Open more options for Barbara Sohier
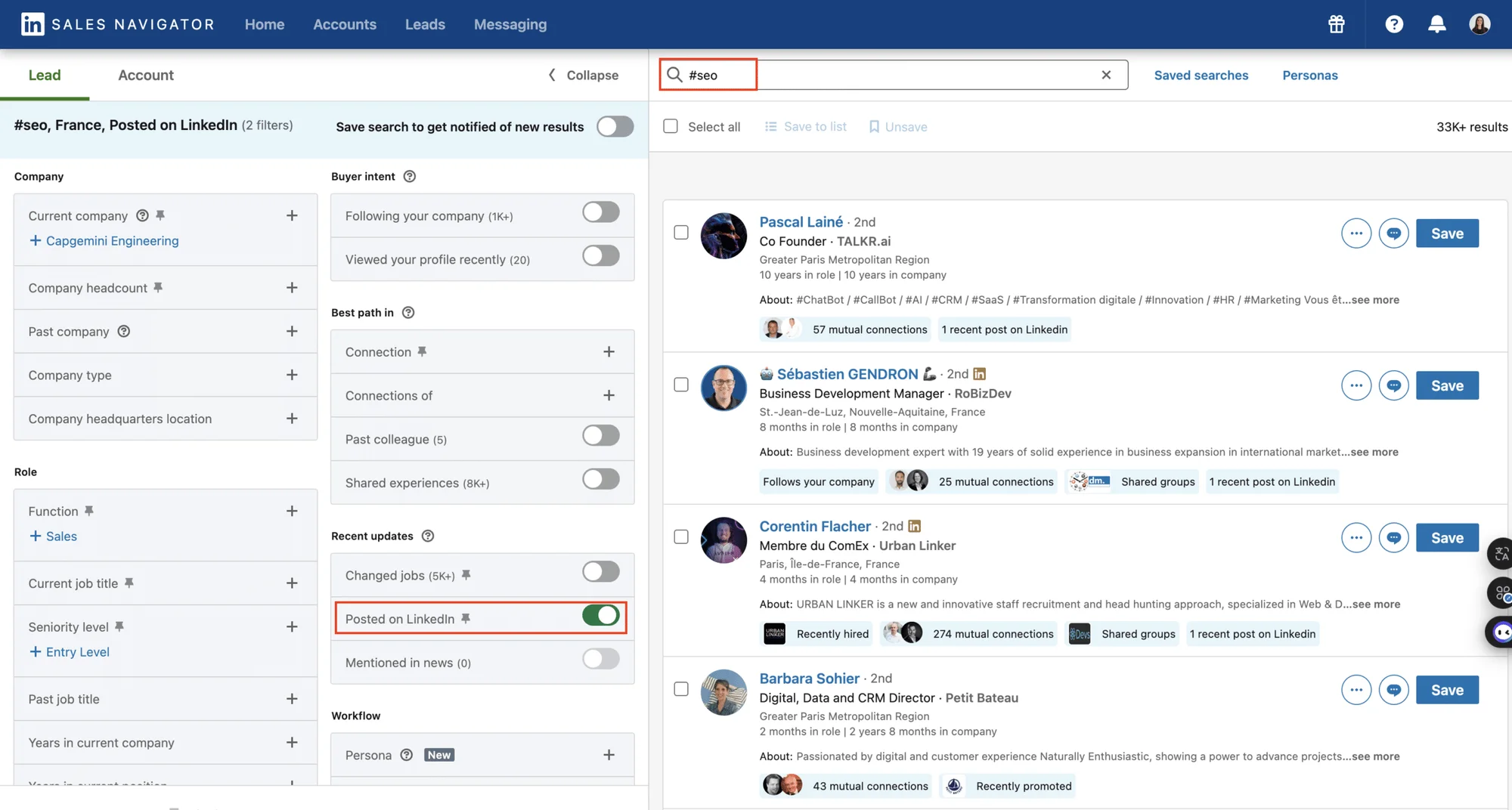This screenshot has width=1512, height=810. 1356,690
